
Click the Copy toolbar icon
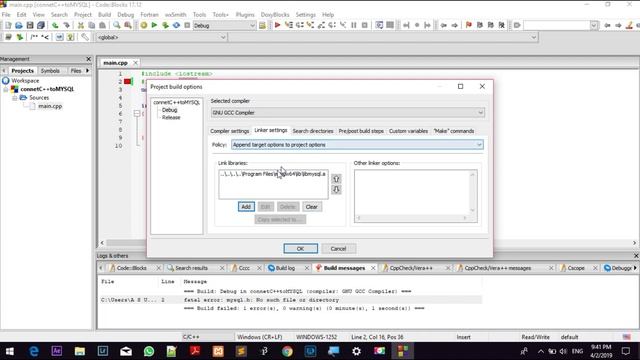(x=91, y=25)
